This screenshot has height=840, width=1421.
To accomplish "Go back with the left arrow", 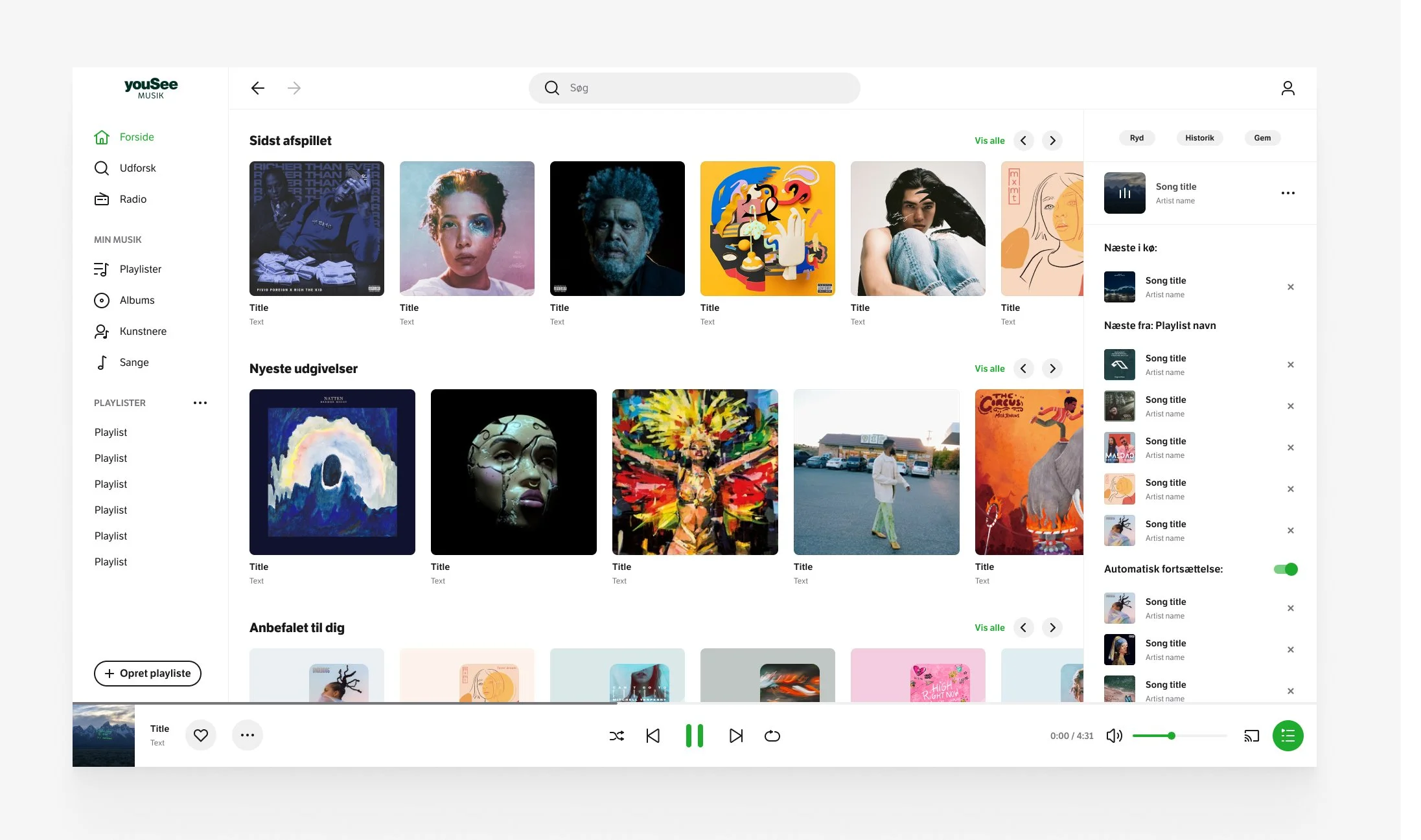I will tap(258, 88).
